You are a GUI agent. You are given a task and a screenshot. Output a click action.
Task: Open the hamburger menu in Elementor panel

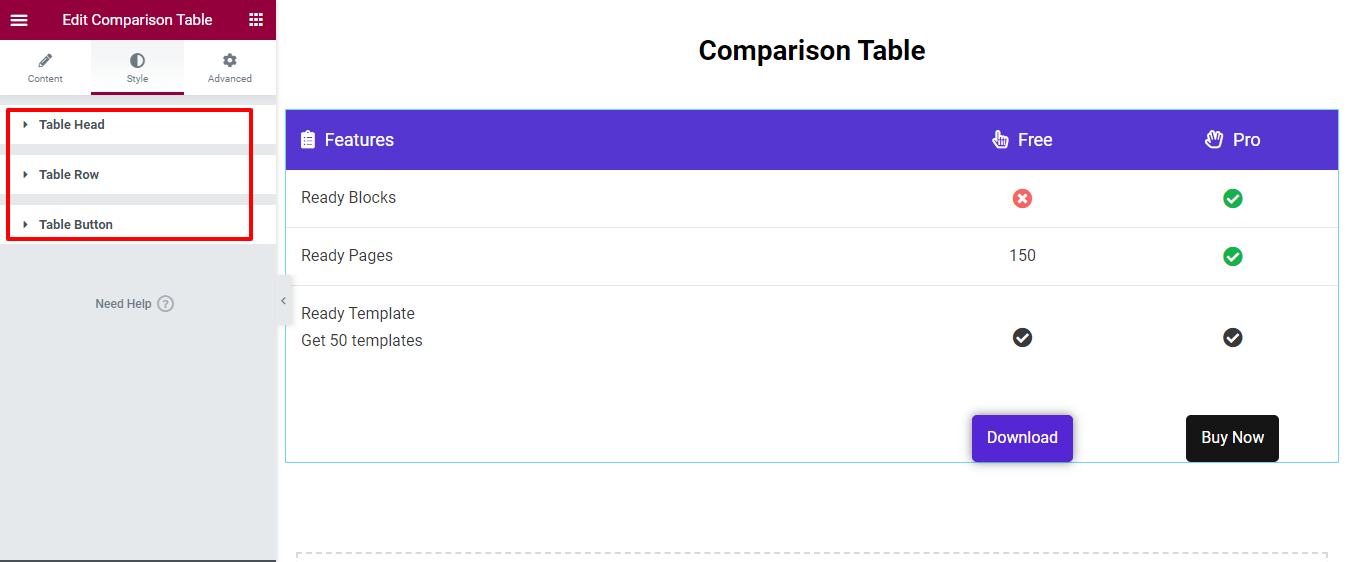point(19,20)
